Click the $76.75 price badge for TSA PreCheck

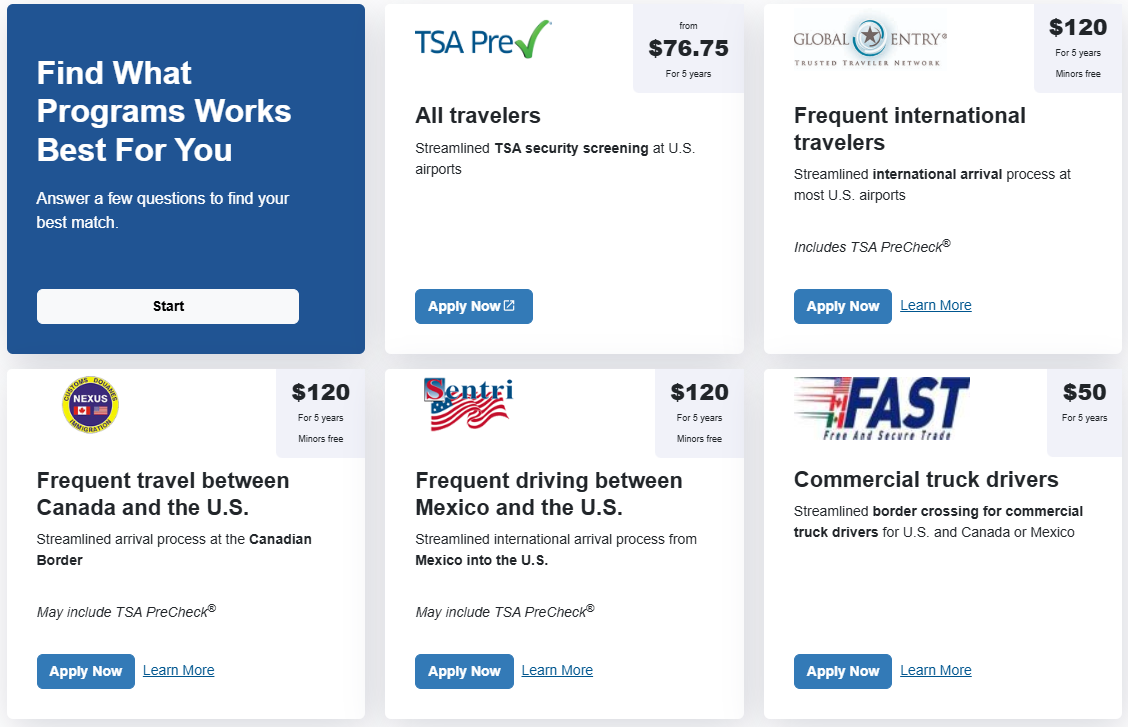[688, 47]
